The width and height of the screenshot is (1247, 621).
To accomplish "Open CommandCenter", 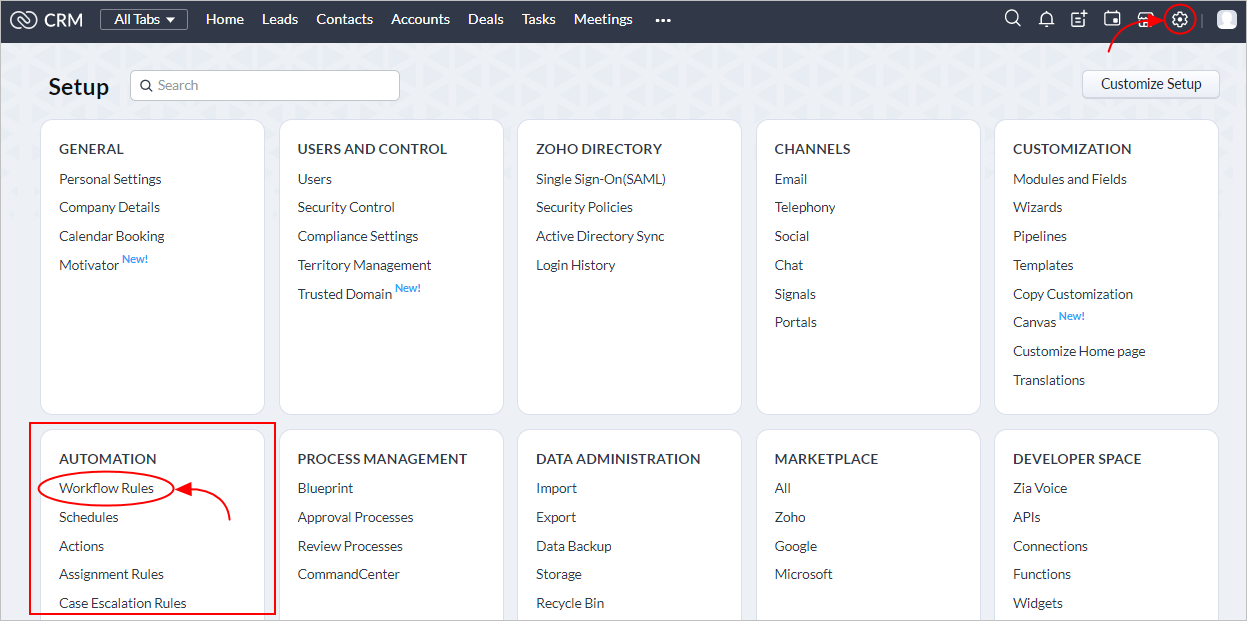I will point(348,574).
